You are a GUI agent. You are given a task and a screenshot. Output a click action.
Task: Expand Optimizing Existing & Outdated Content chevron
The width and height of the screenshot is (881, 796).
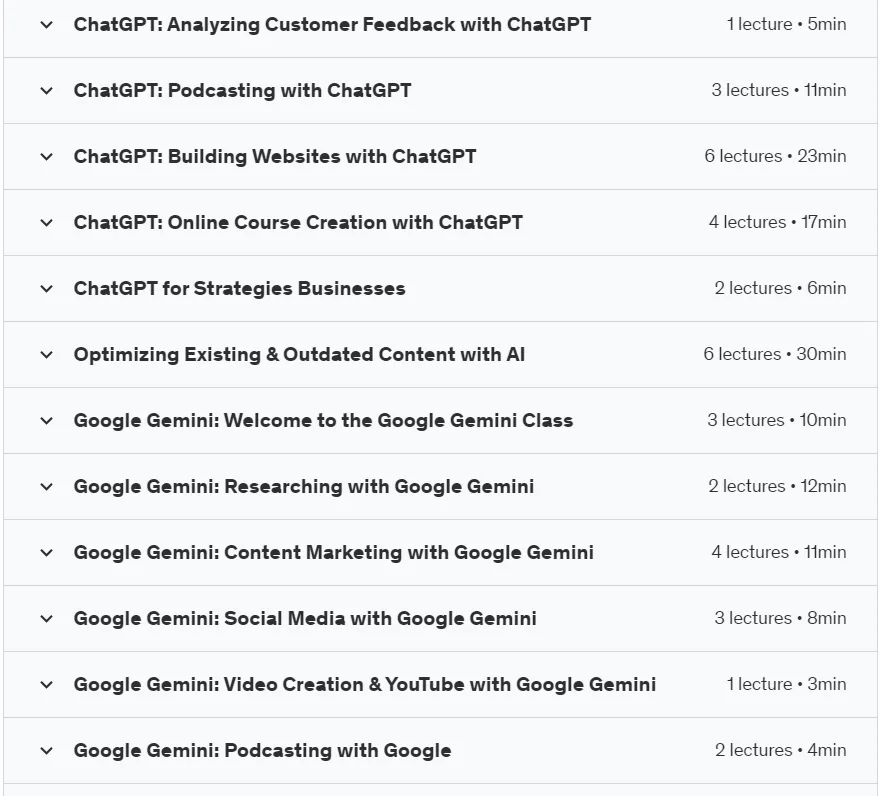tap(47, 354)
